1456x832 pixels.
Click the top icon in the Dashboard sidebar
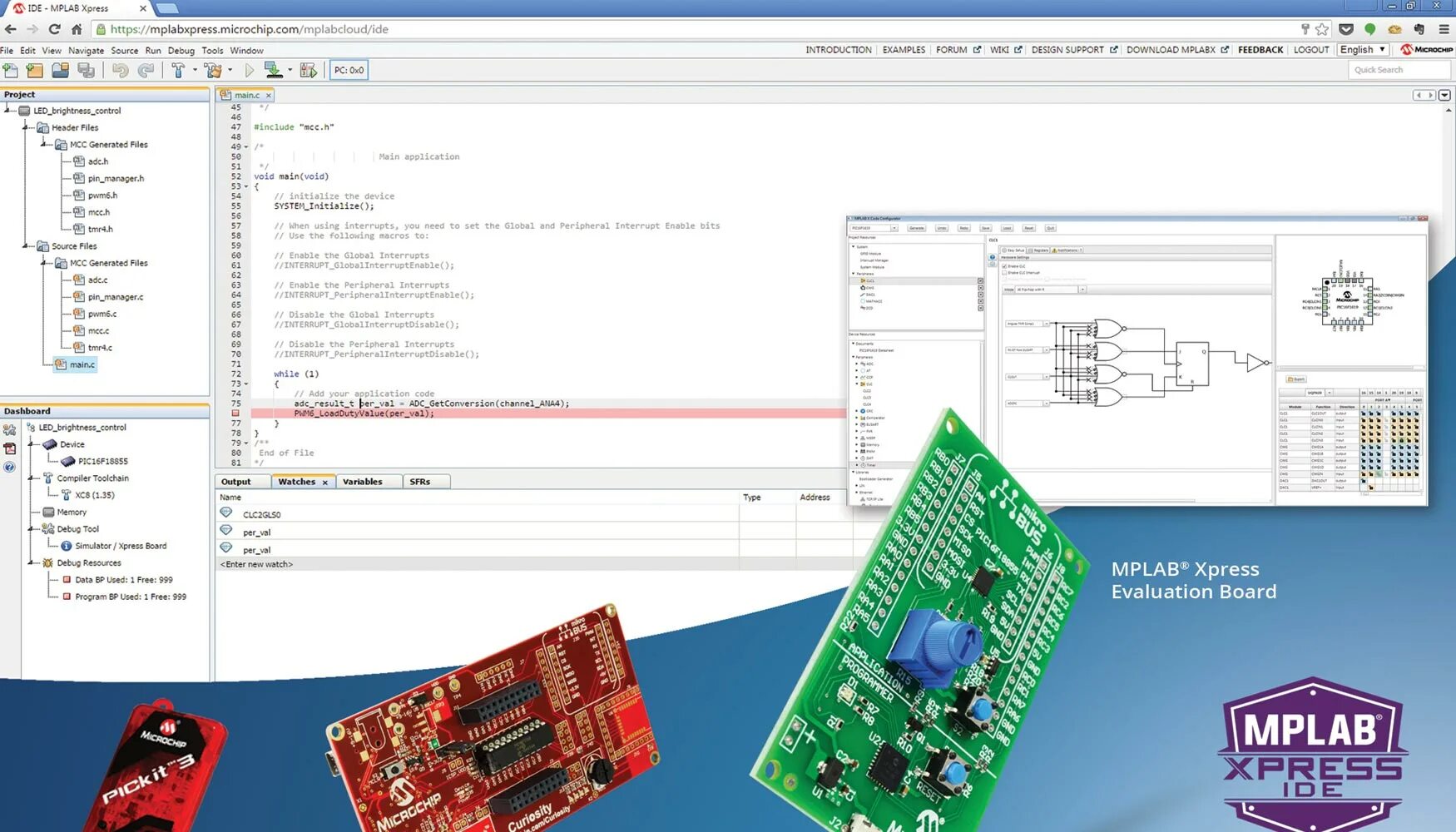coord(9,430)
